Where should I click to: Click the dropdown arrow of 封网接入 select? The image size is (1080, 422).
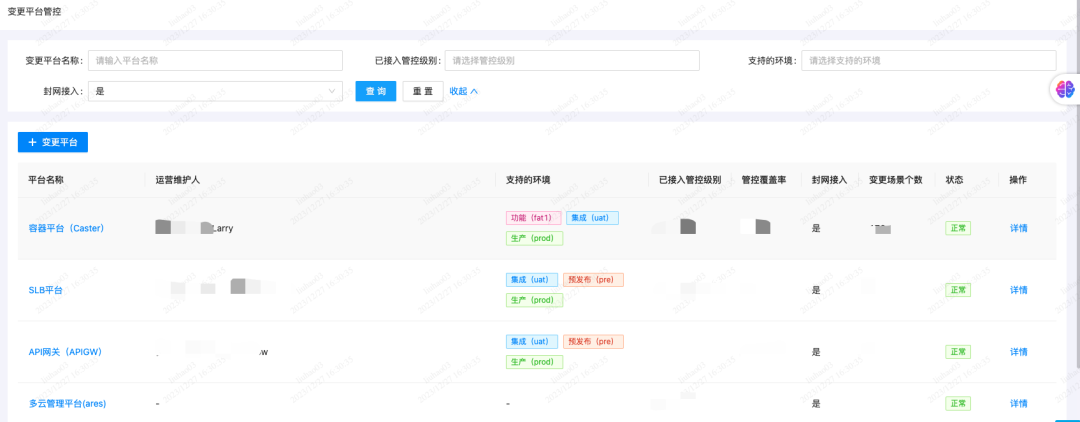click(333, 91)
